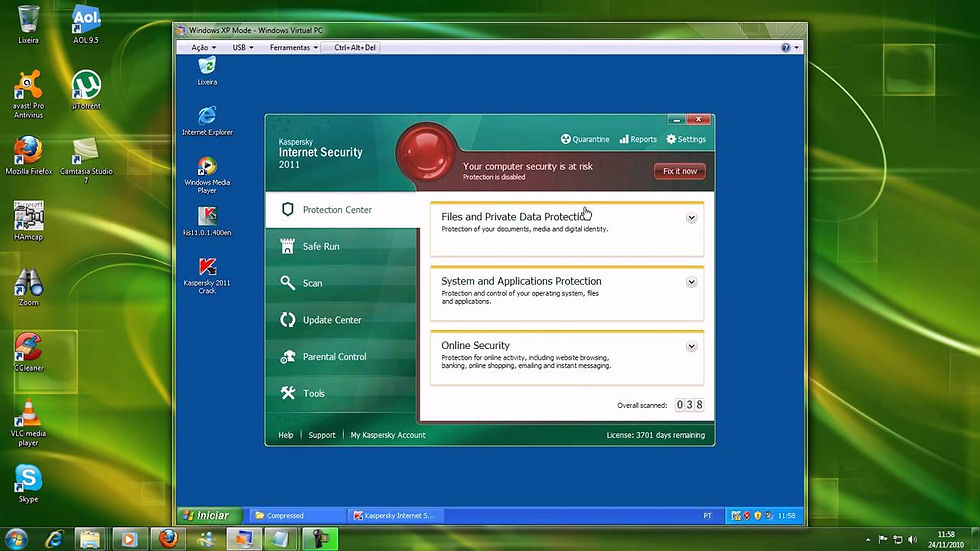The image size is (980, 551).
Task: Select the Mozilla Firefox desktop icon
Action: pyautogui.click(x=28, y=155)
